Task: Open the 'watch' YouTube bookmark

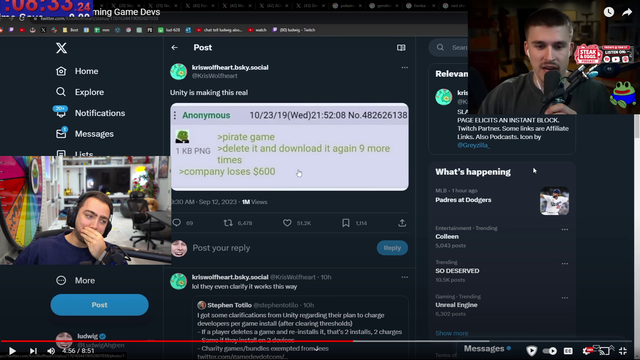Action: pos(258,30)
